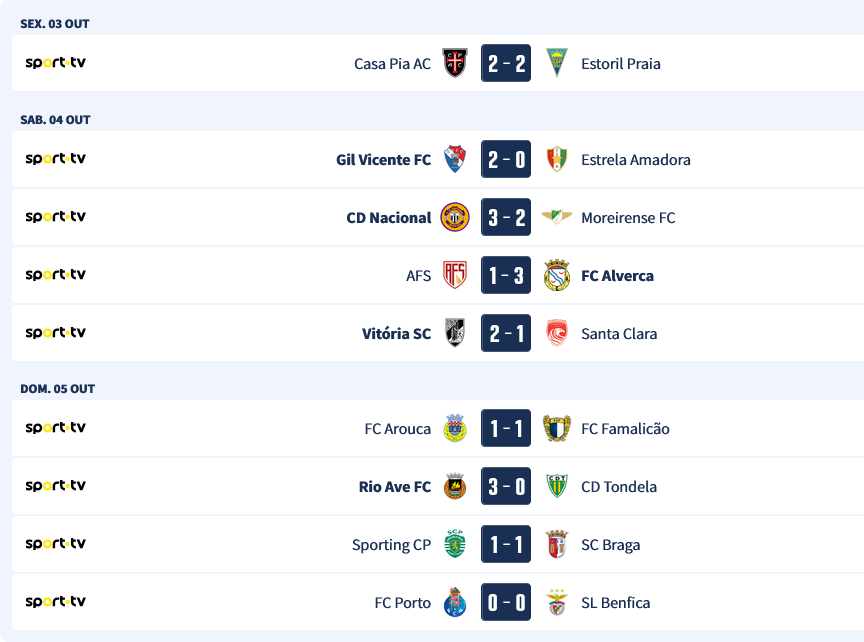Click the SC Braga club crest

557,545
